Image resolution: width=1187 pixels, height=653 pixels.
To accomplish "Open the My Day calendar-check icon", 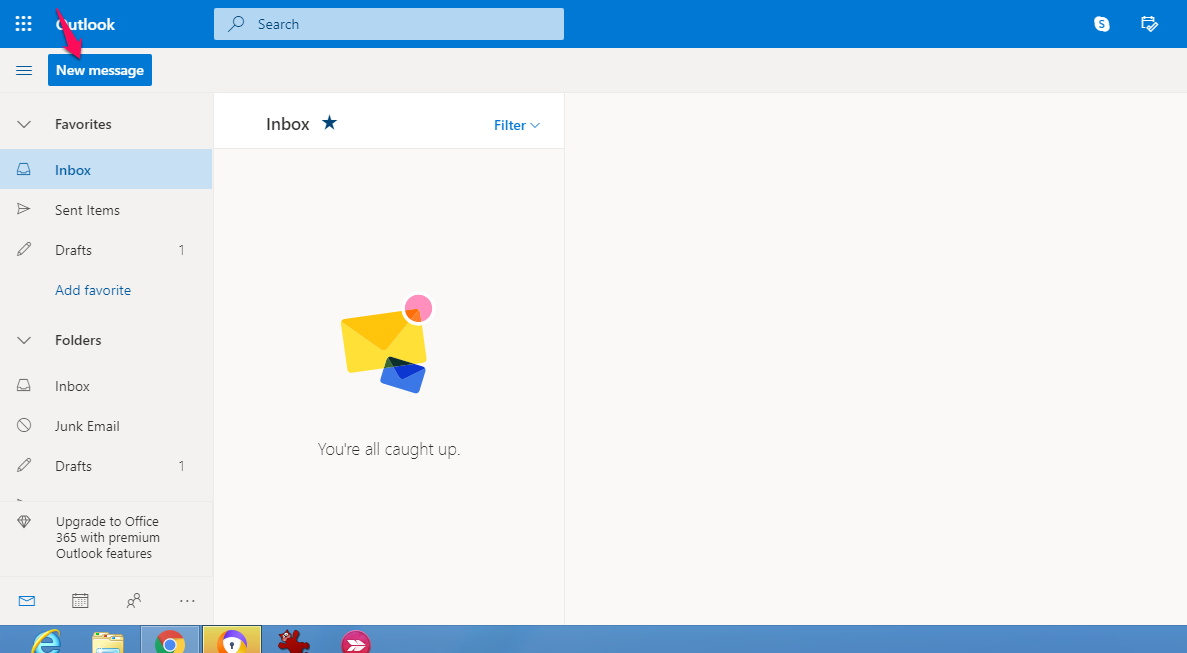I will tap(1149, 23).
